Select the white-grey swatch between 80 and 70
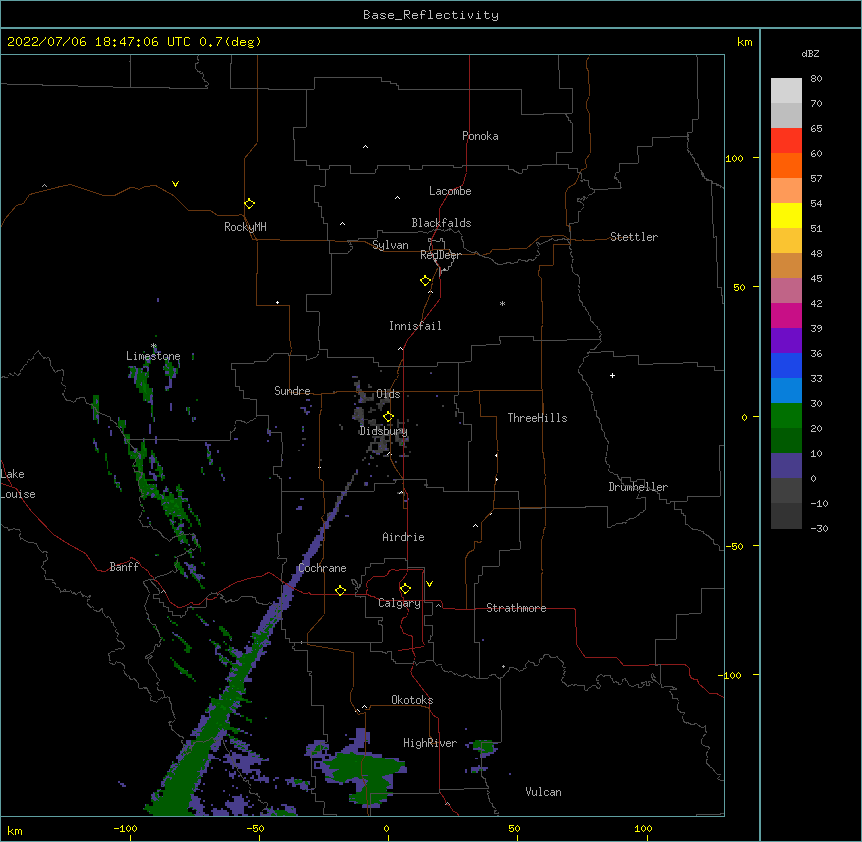Image resolution: width=862 pixels, height=842 pixels. tap(786, 90)
